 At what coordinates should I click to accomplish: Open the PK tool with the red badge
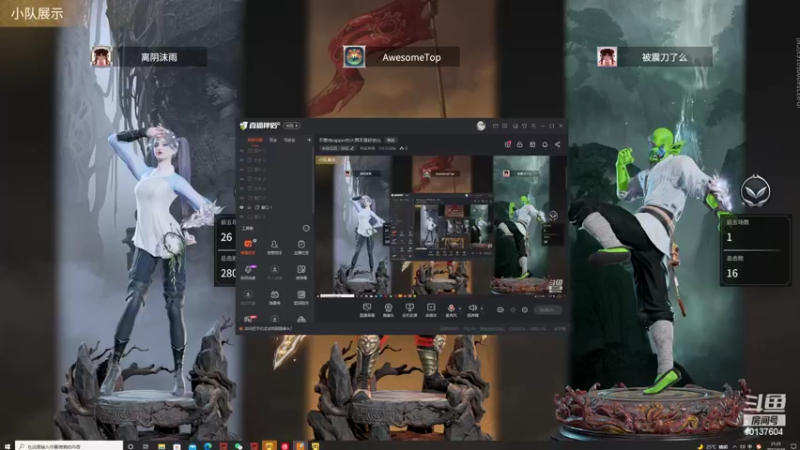pos(248,318)
